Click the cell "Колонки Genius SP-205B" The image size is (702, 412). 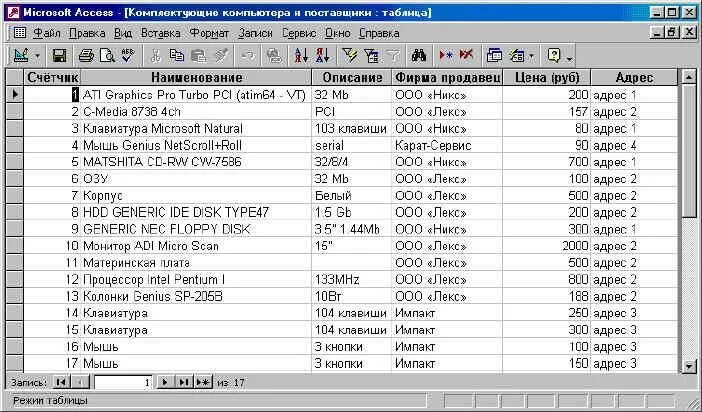196,296
